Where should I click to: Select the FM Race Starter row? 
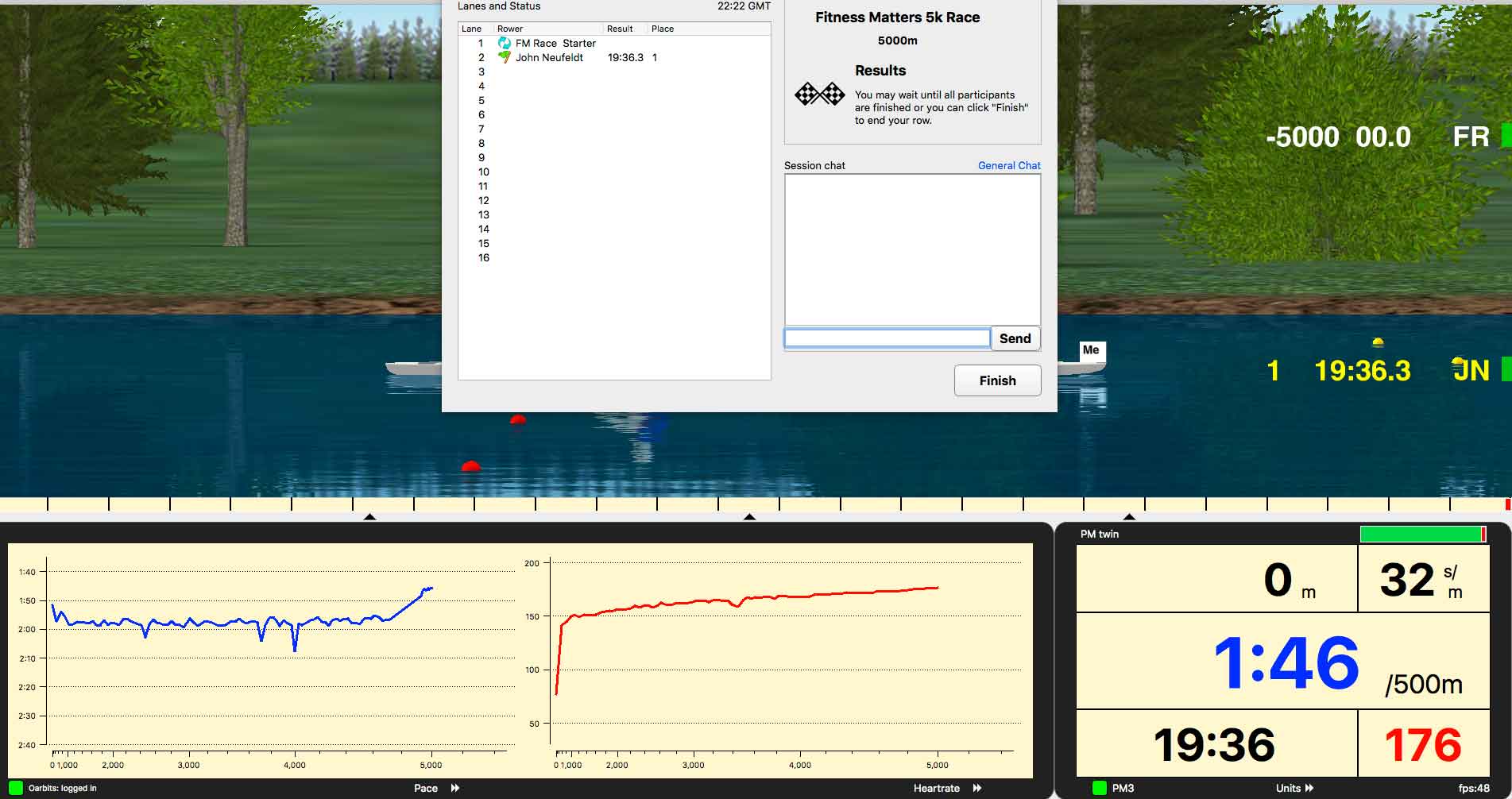[614, 43]
